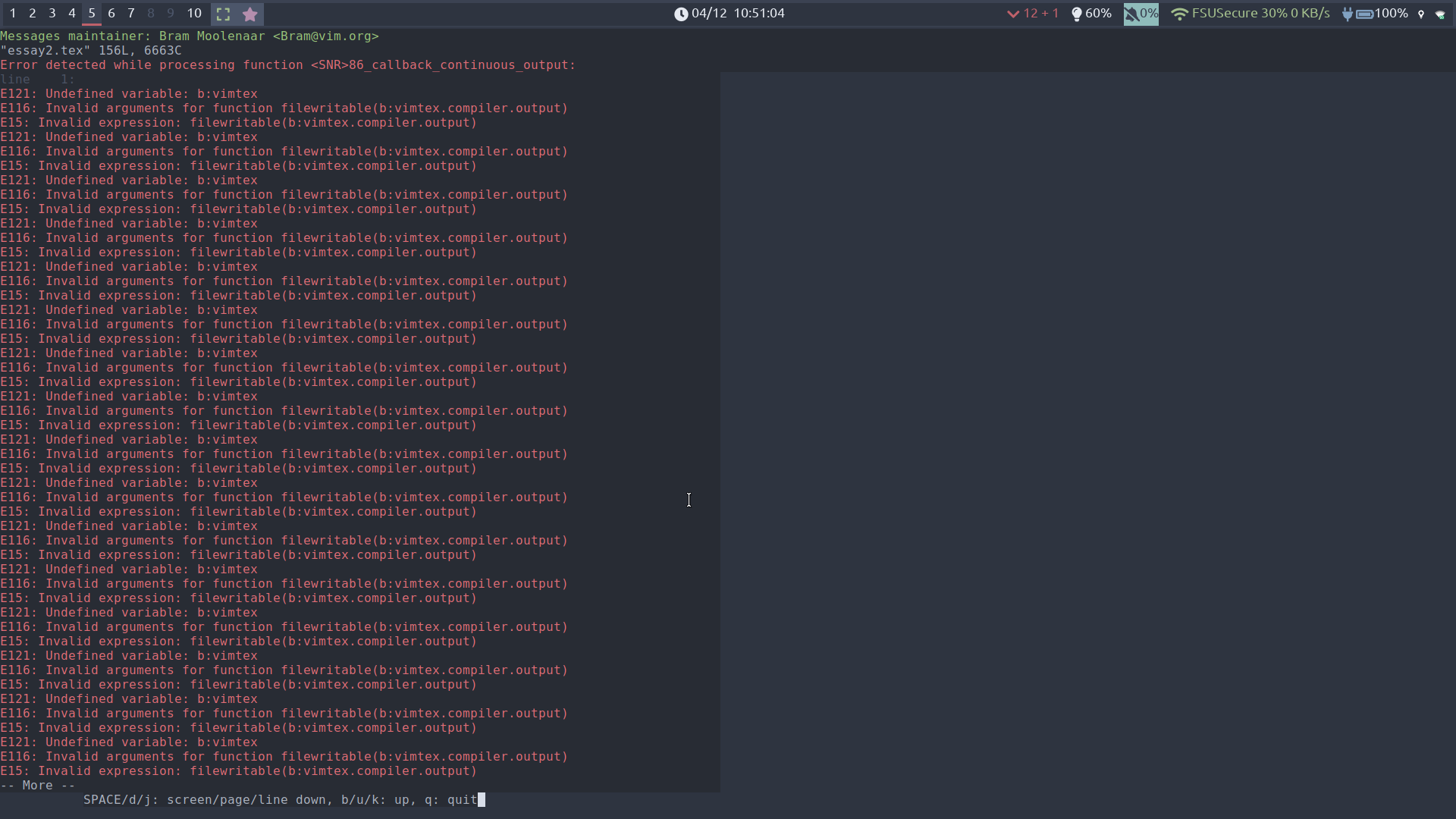Switch to dimmed workspace 8
Image resolution: width=1456 pixels, height=819 pixels.
pyautogui.click(x=151, y=14)
